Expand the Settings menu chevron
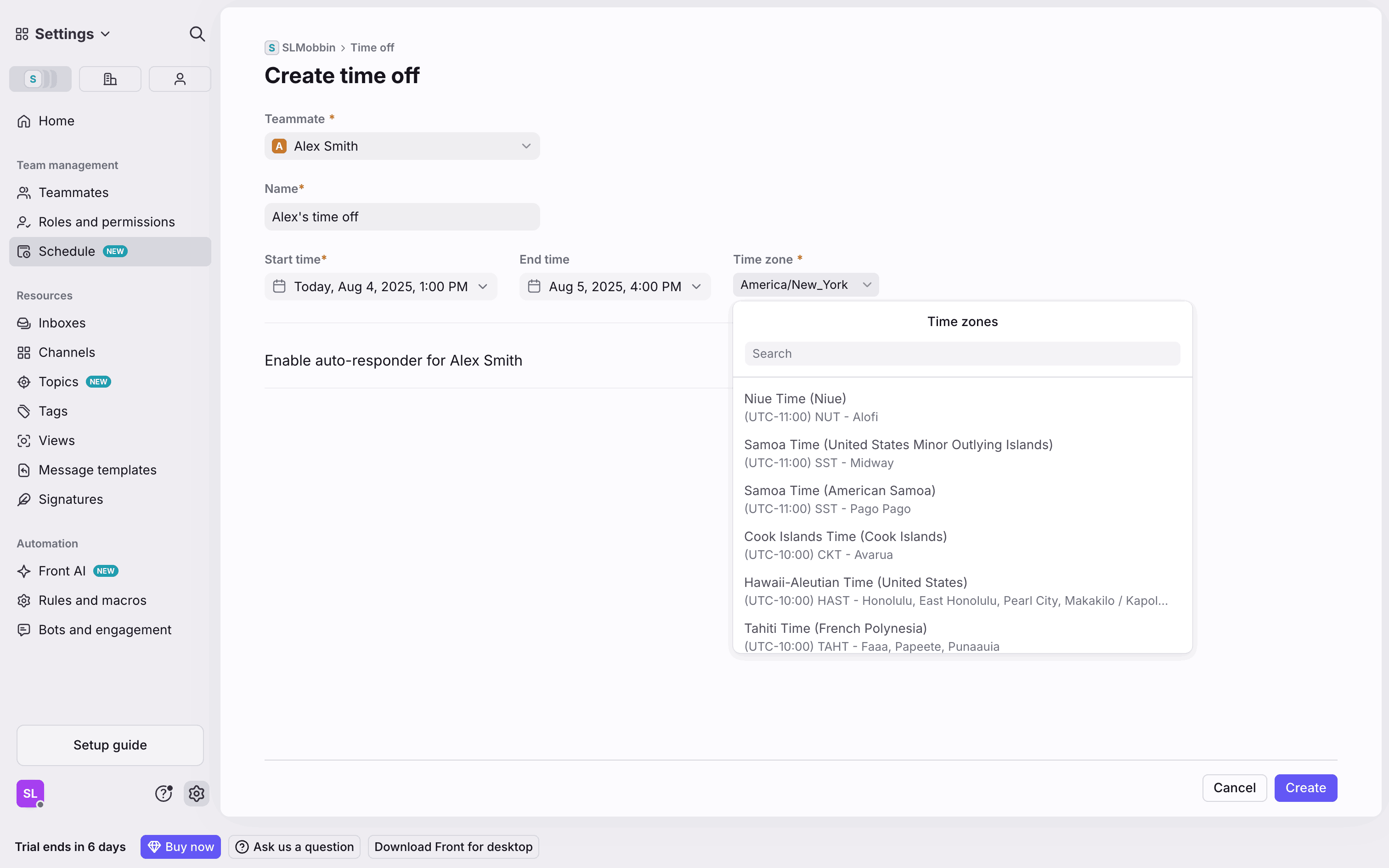 point(105,34)
